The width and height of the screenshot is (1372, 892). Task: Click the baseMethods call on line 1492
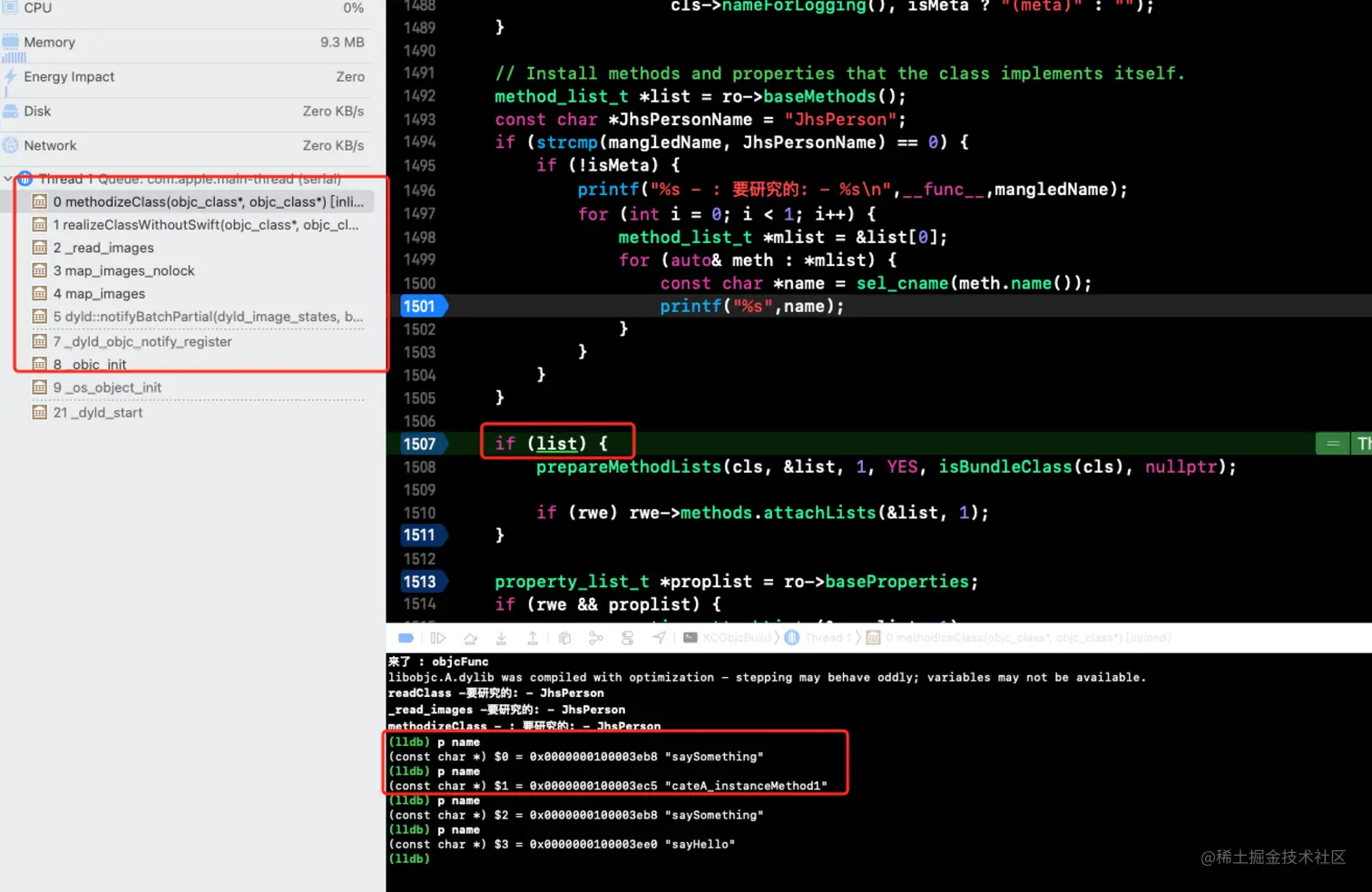[820, 96]
